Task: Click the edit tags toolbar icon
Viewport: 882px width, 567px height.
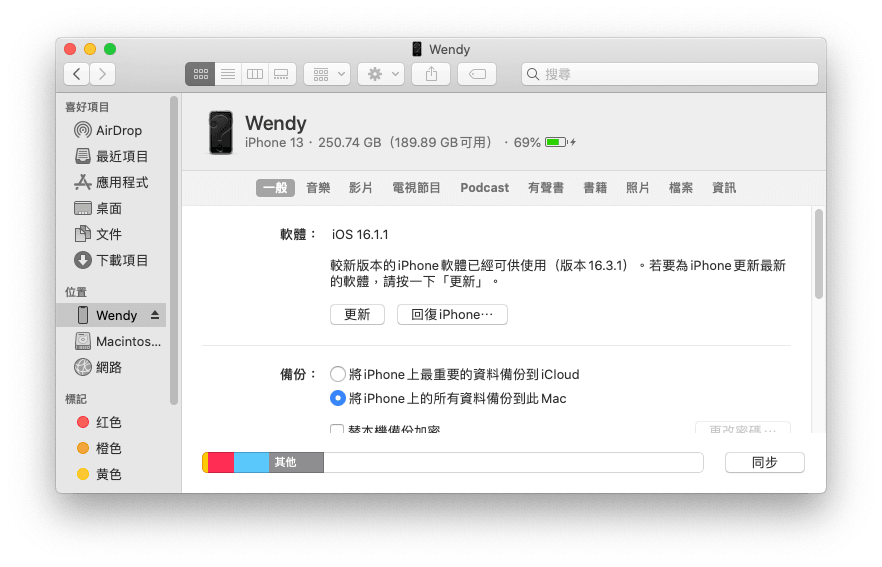Action: (477, 74)
